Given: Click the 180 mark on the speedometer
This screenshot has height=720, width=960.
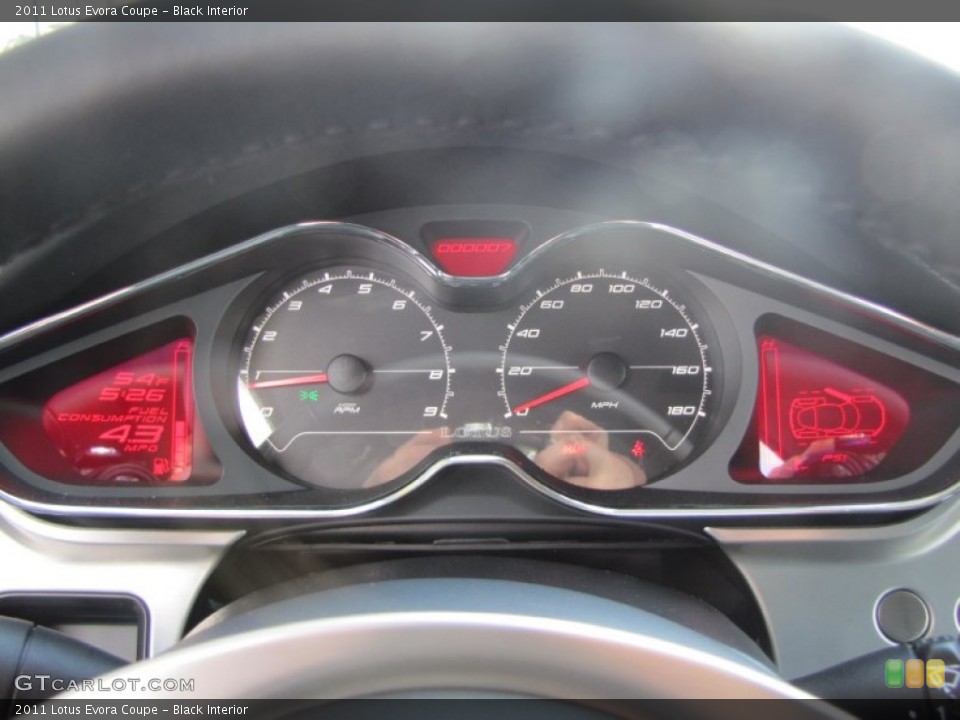Looking at the screenshot, I should [x=681, y=410].
